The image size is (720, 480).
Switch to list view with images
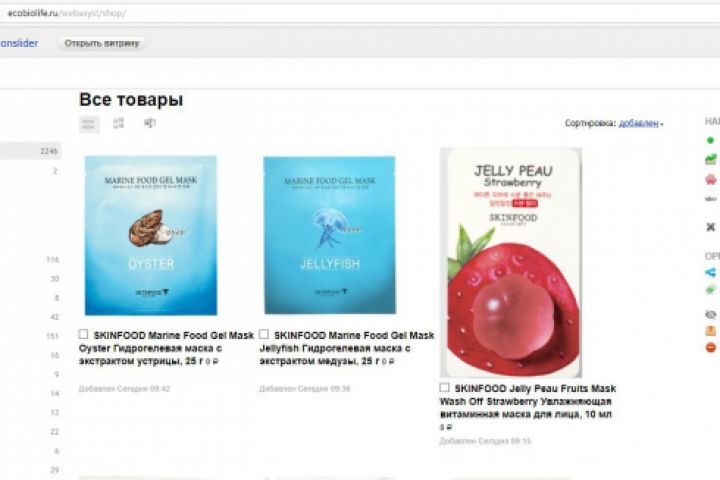pos(118,123)
